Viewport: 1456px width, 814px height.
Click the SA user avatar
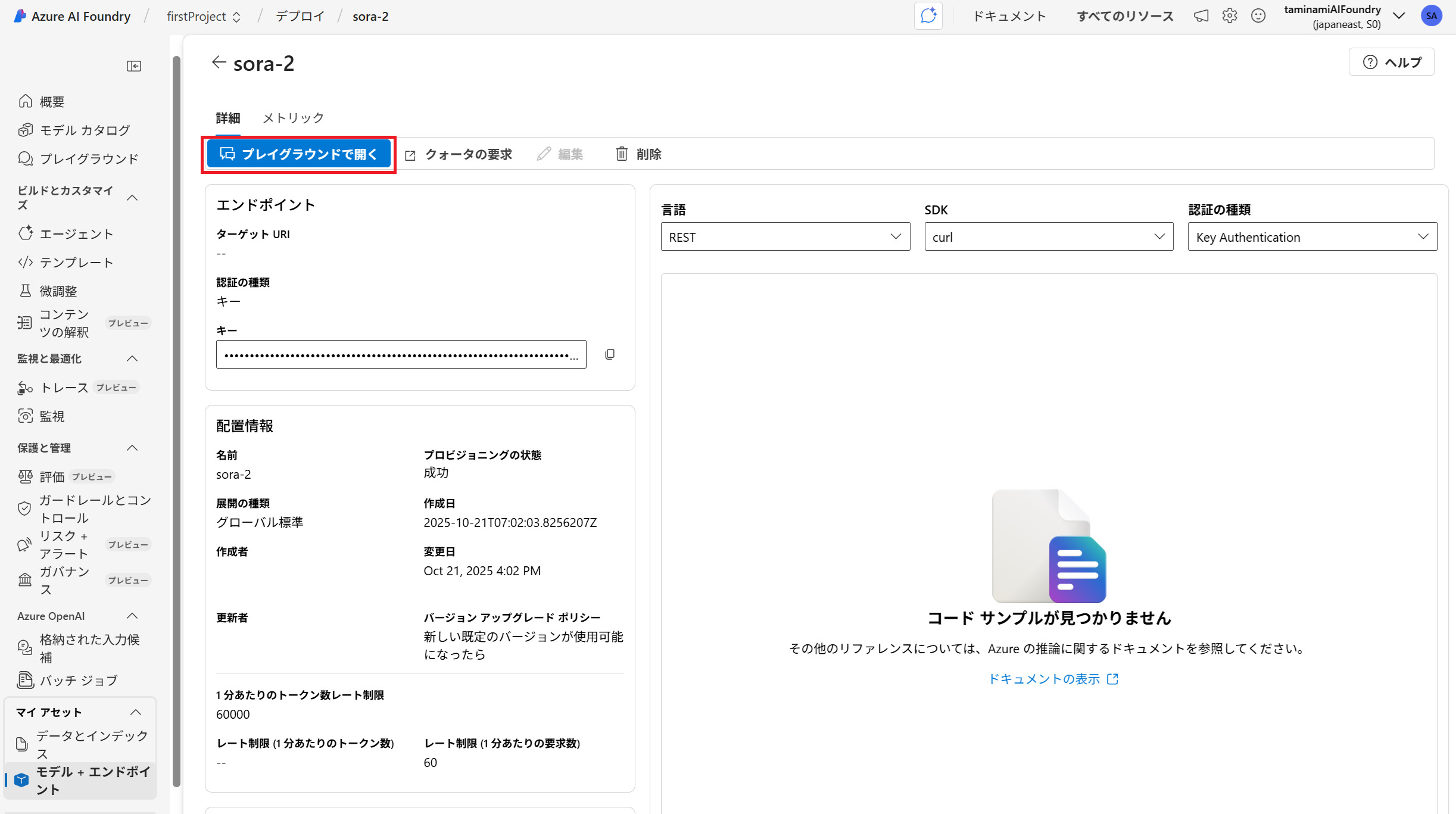point(1431,16)
